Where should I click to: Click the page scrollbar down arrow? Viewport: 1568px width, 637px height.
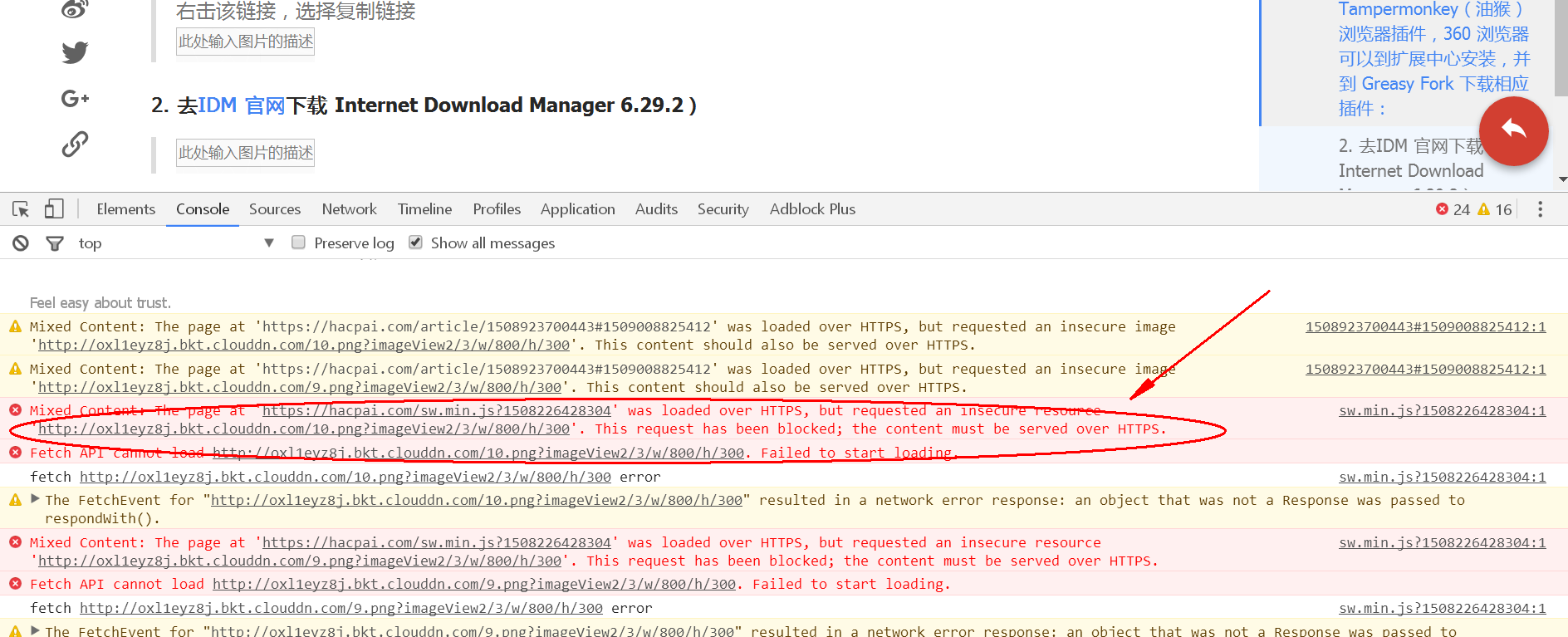[1561, 179]
